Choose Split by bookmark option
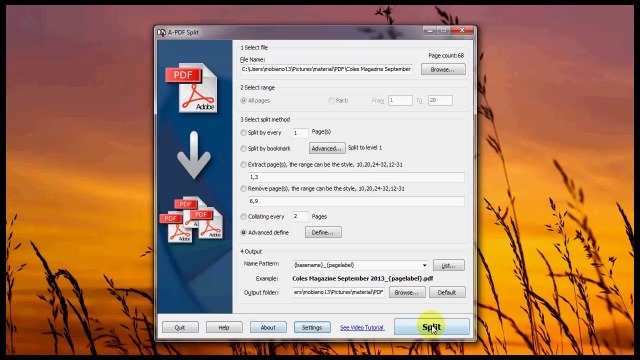The height and width of the screenshot is (360, 640). tap(244, 149)
